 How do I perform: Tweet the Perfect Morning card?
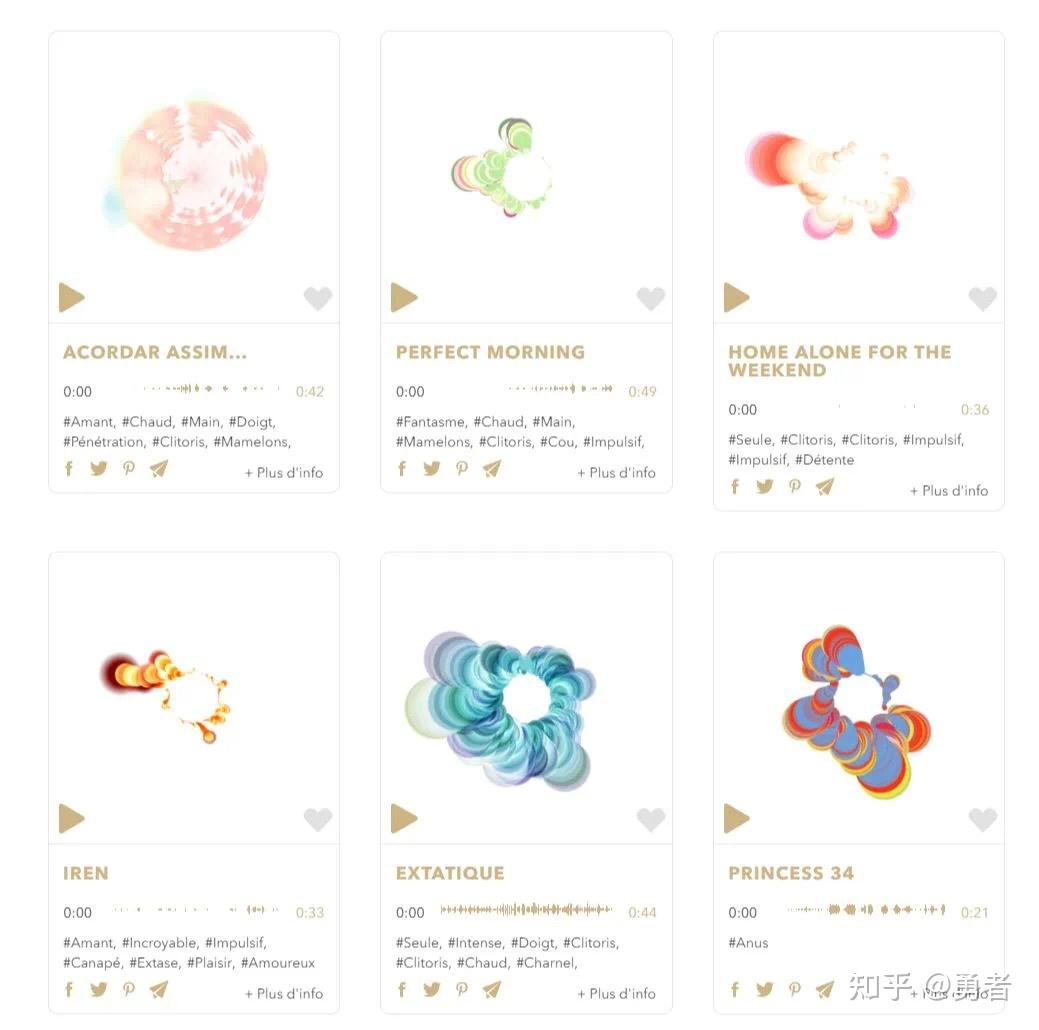[431, 469]
